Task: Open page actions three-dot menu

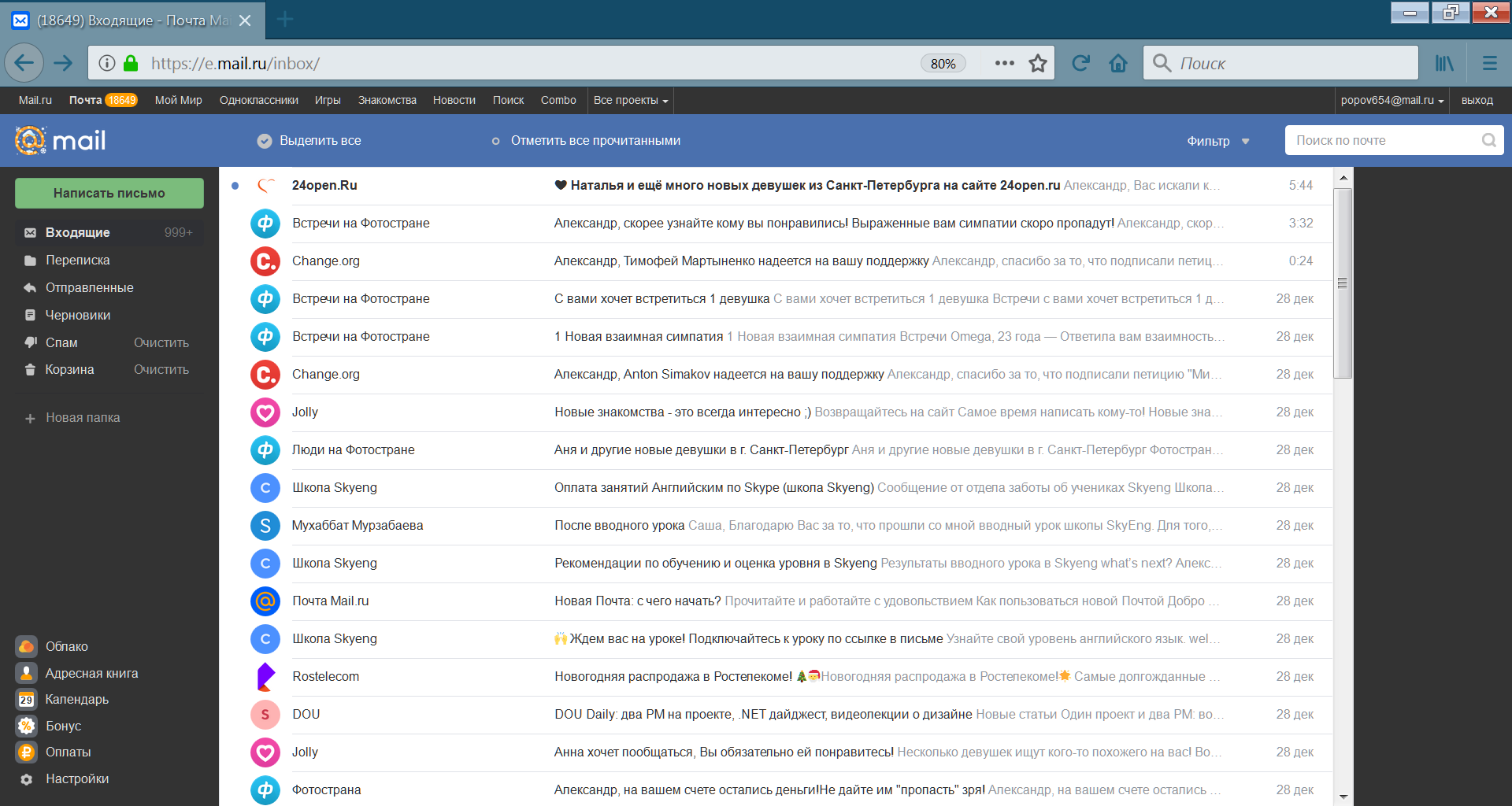Action: coord(1005,63)
